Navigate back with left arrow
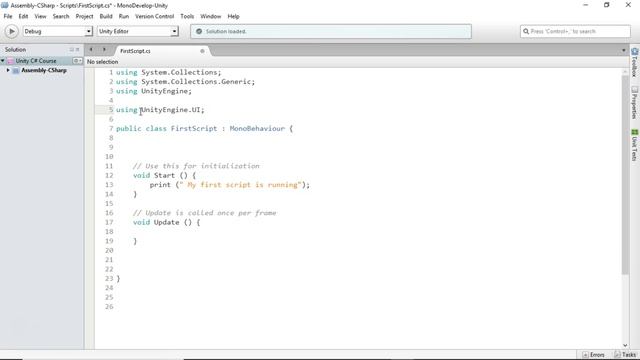Image resolution: width=640 pixels, height=360 pixels. (x=91, y=50)
